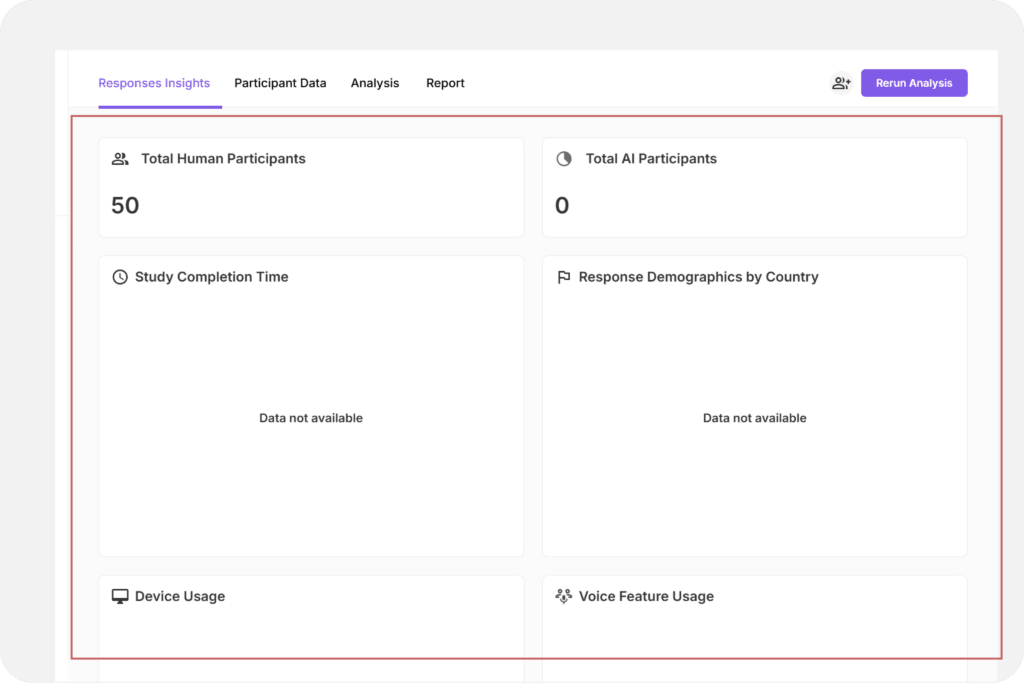The height and width of the screenshot is (683, 1024).
Task: Go to the Analysis tab
Action: [375, 83]
